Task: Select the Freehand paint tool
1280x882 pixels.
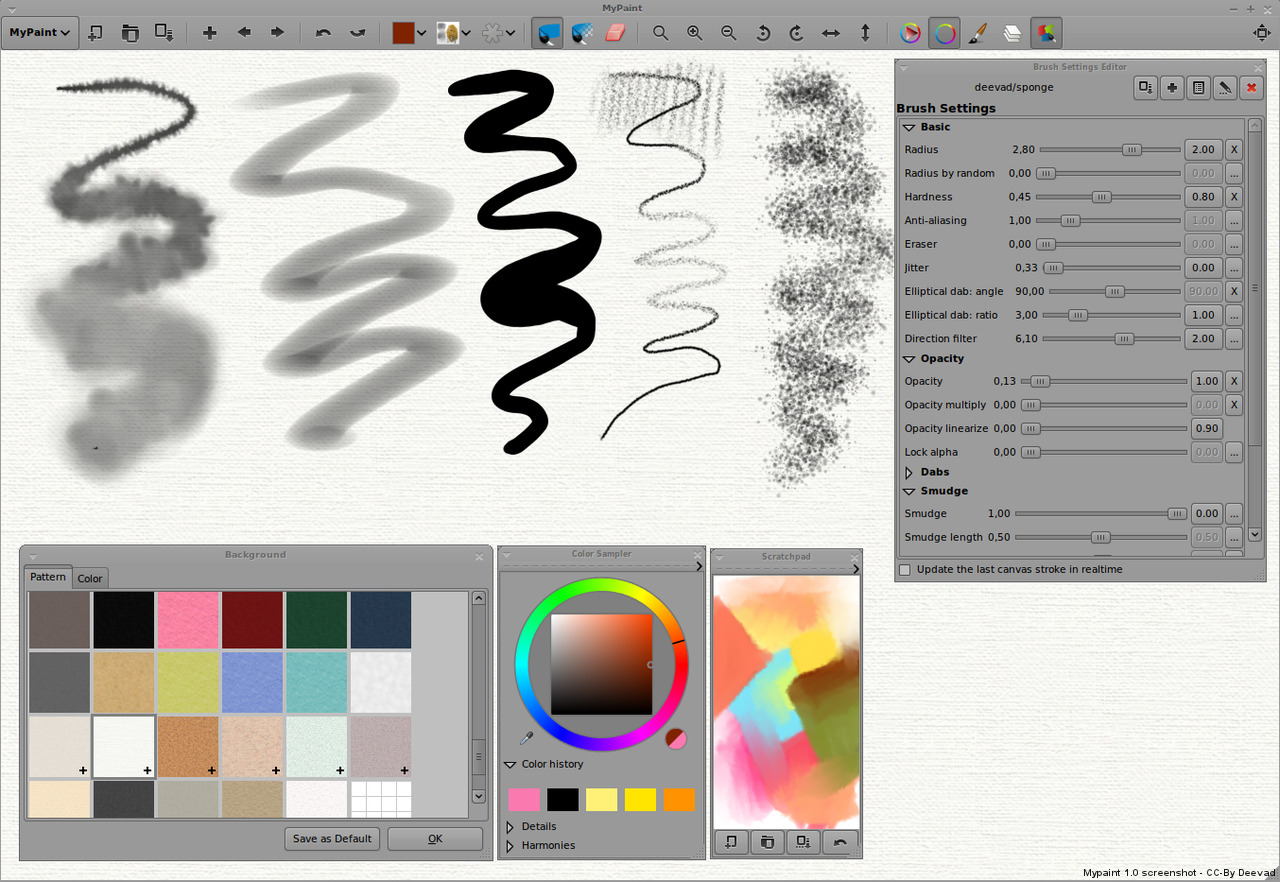Action: pyautogui.click(x=547, y=33)
